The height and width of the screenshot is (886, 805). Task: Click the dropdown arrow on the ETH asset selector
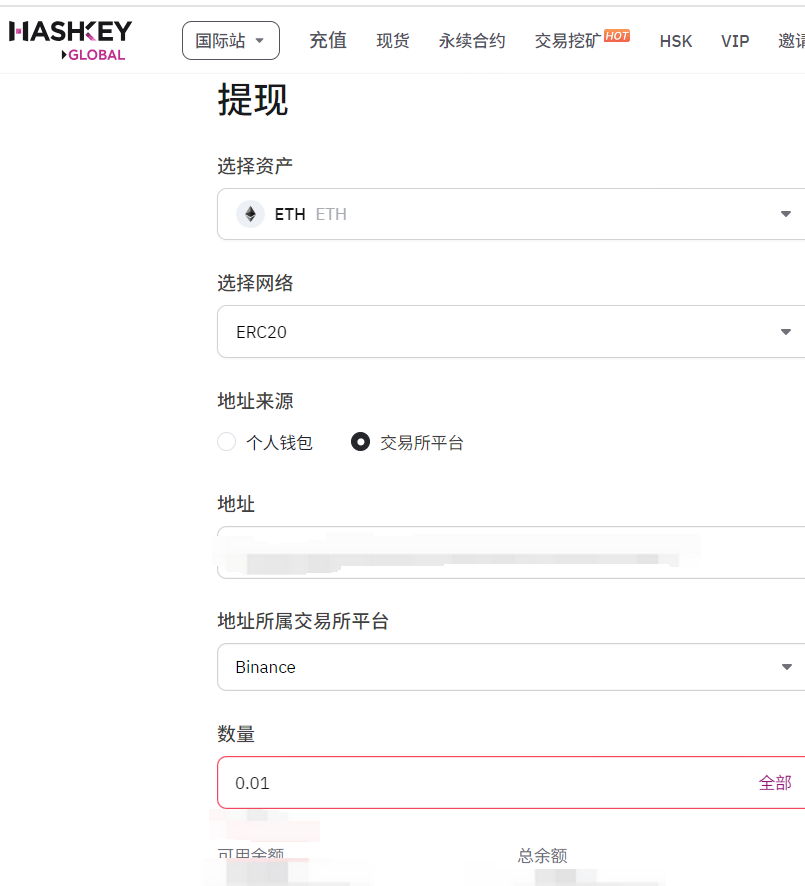(x=786, y=214)
